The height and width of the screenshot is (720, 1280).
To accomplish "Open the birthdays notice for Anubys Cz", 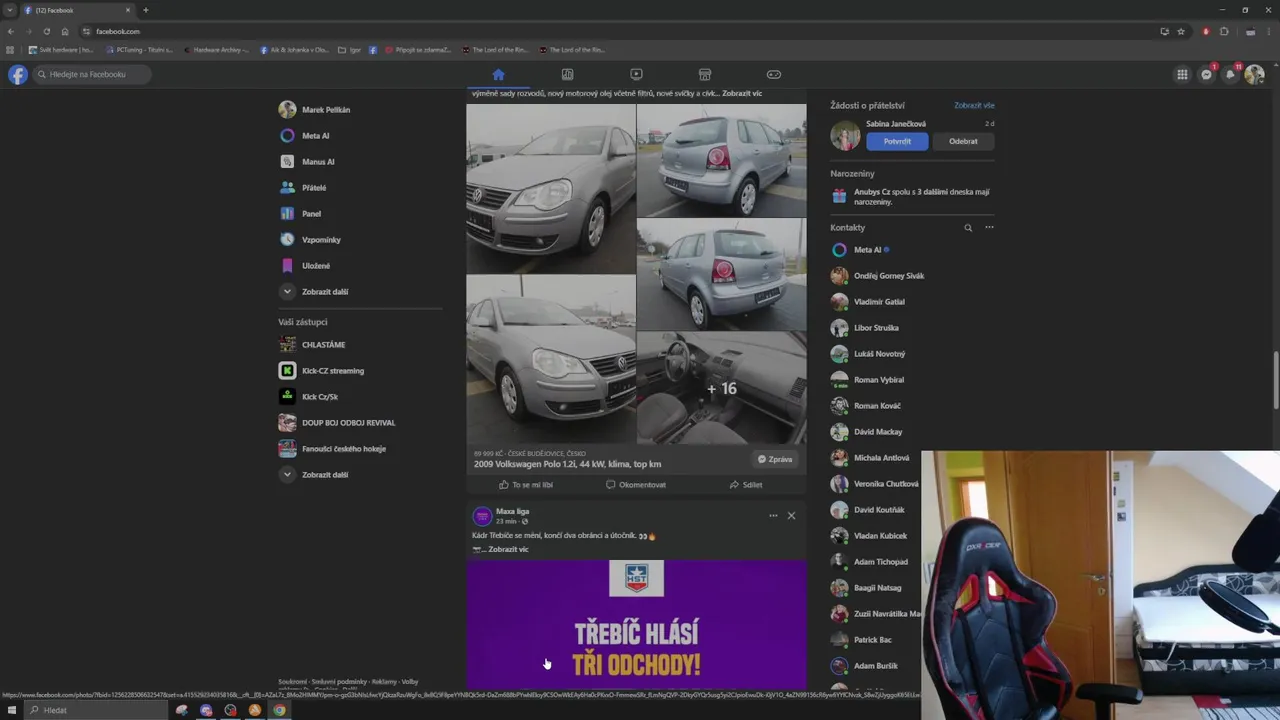I will coord(912,197).
